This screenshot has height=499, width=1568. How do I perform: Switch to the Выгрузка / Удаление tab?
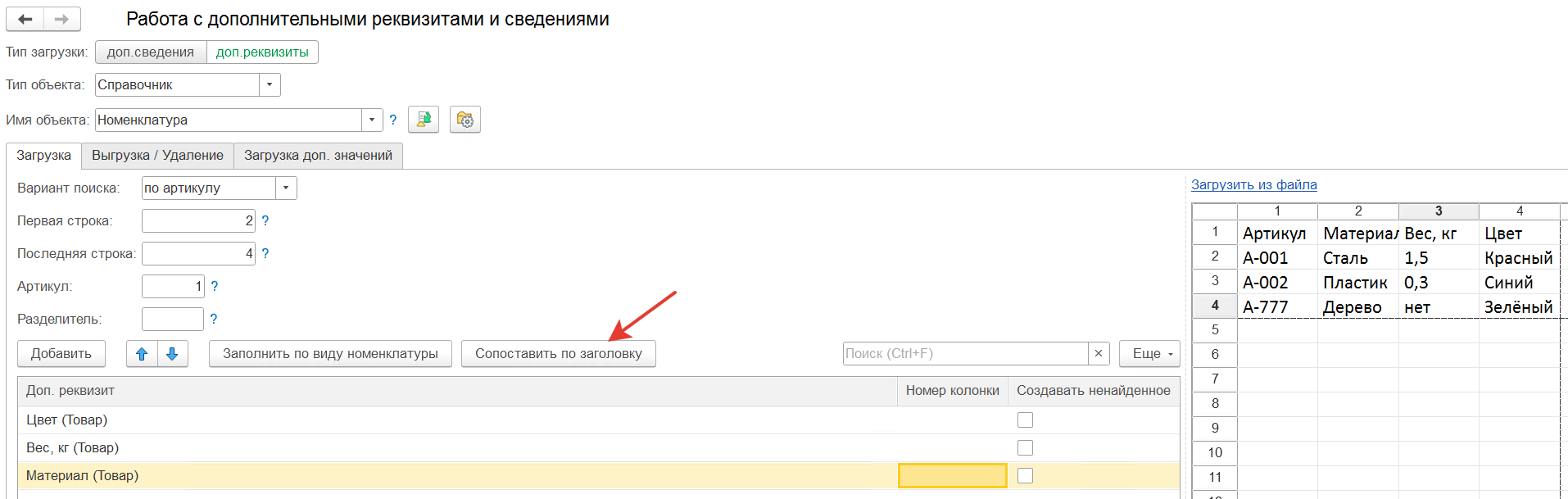(x=157, y=156)
